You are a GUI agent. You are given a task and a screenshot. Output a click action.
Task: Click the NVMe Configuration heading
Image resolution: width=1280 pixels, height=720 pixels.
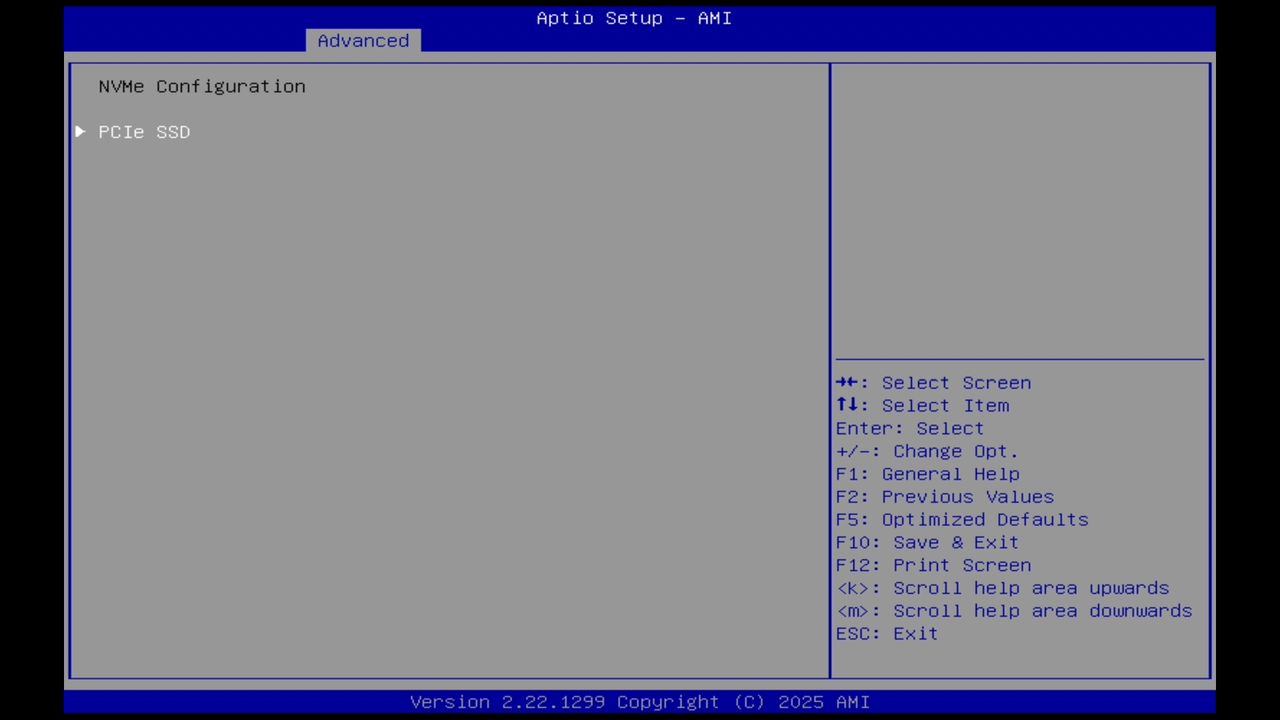pos(201,86)
